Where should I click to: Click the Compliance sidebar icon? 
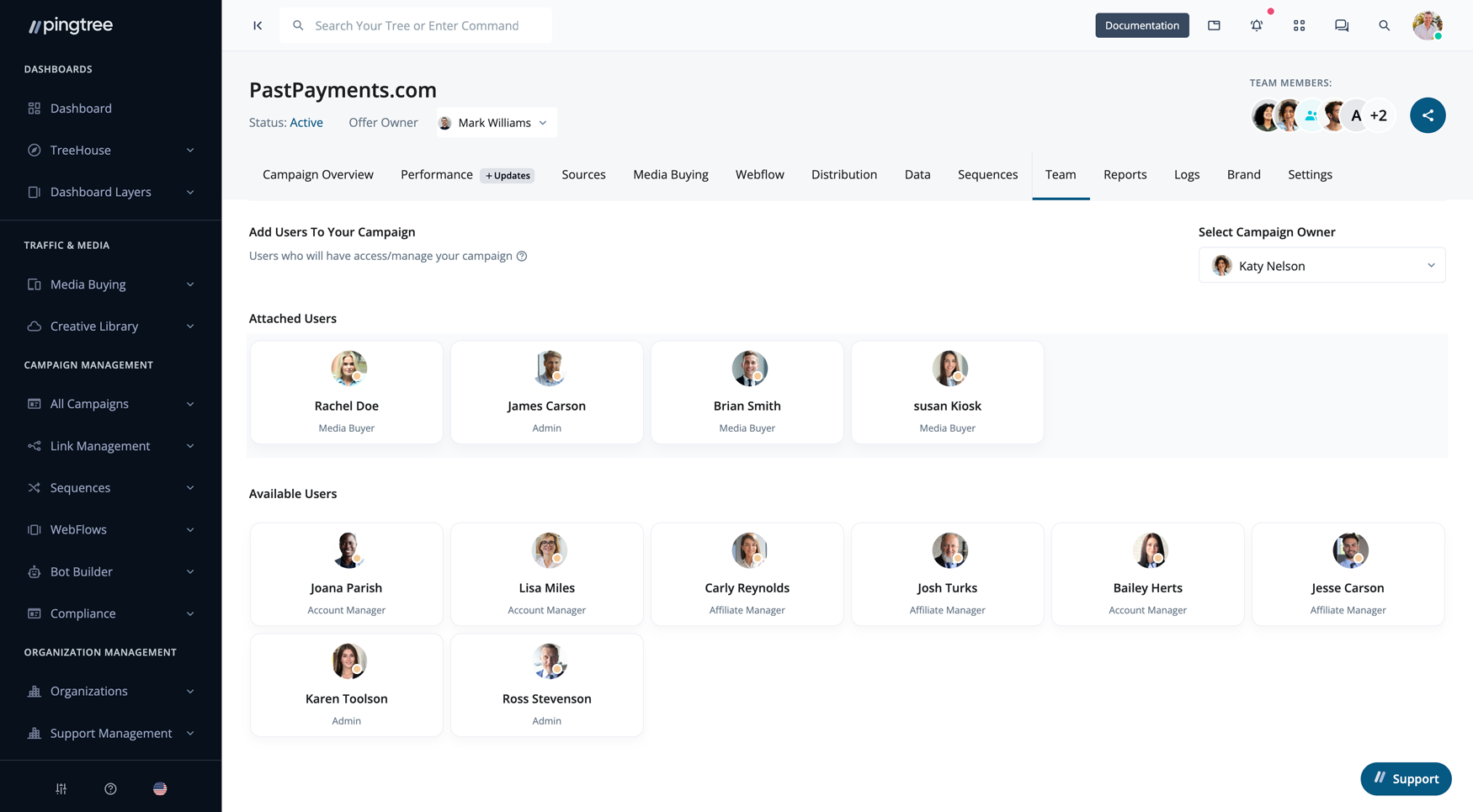35,613
